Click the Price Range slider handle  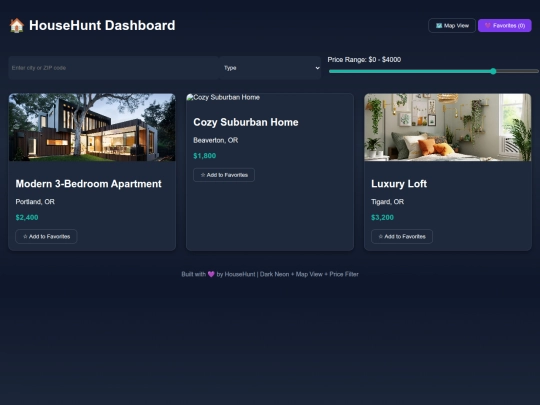[493, 71]
